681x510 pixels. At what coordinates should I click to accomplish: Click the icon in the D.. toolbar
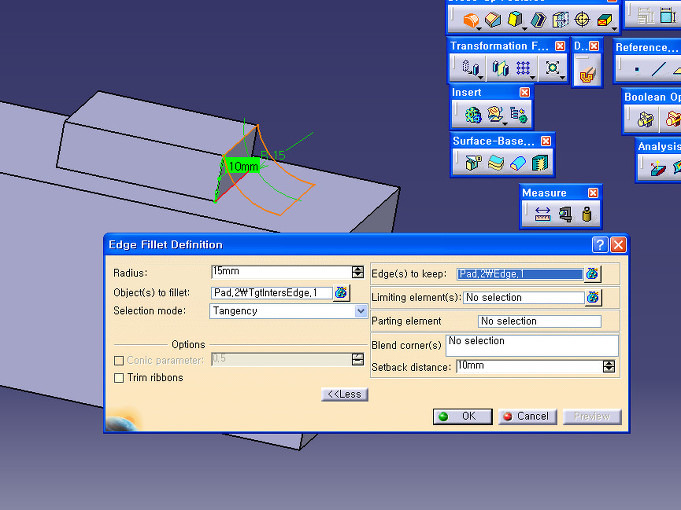point(587,74)
